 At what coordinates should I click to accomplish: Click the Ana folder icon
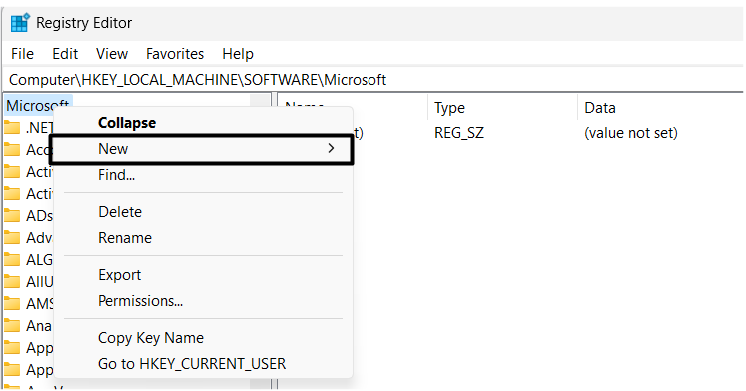pos(12,326)
